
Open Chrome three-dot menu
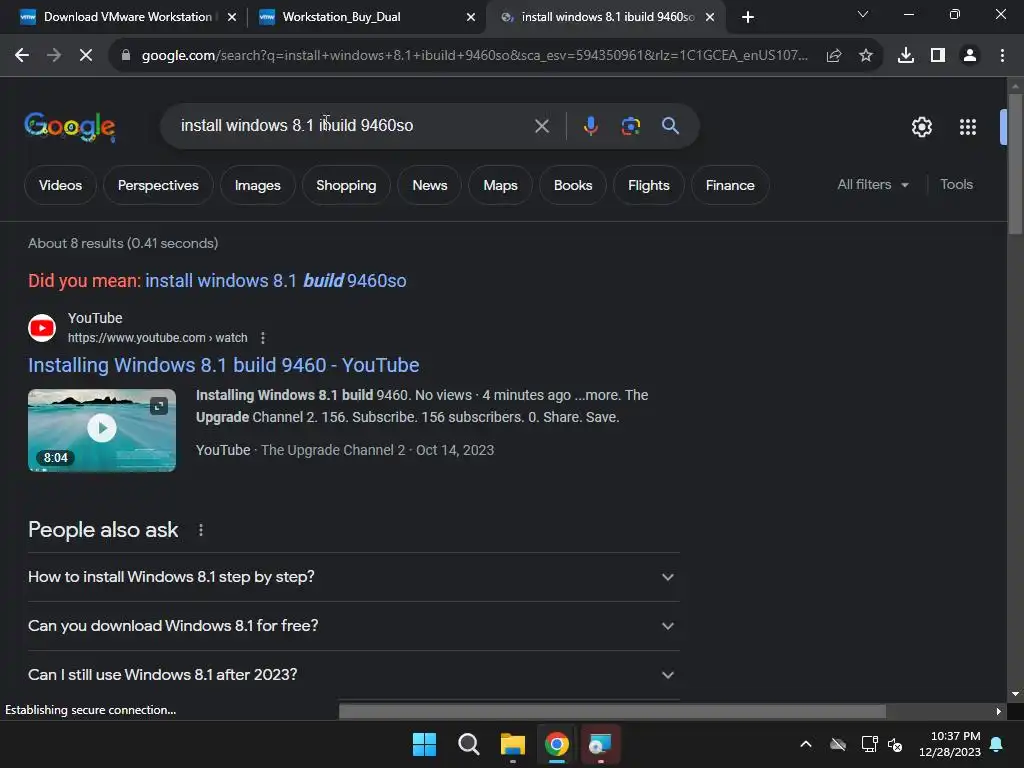[1002, 56]
